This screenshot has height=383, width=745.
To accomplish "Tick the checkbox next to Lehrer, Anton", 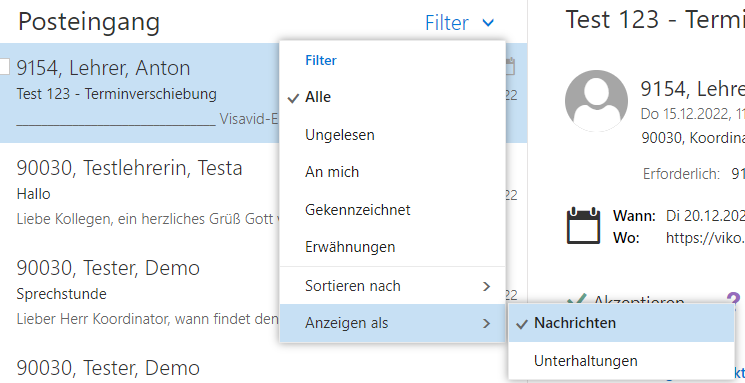I will [x=4, y=67].
